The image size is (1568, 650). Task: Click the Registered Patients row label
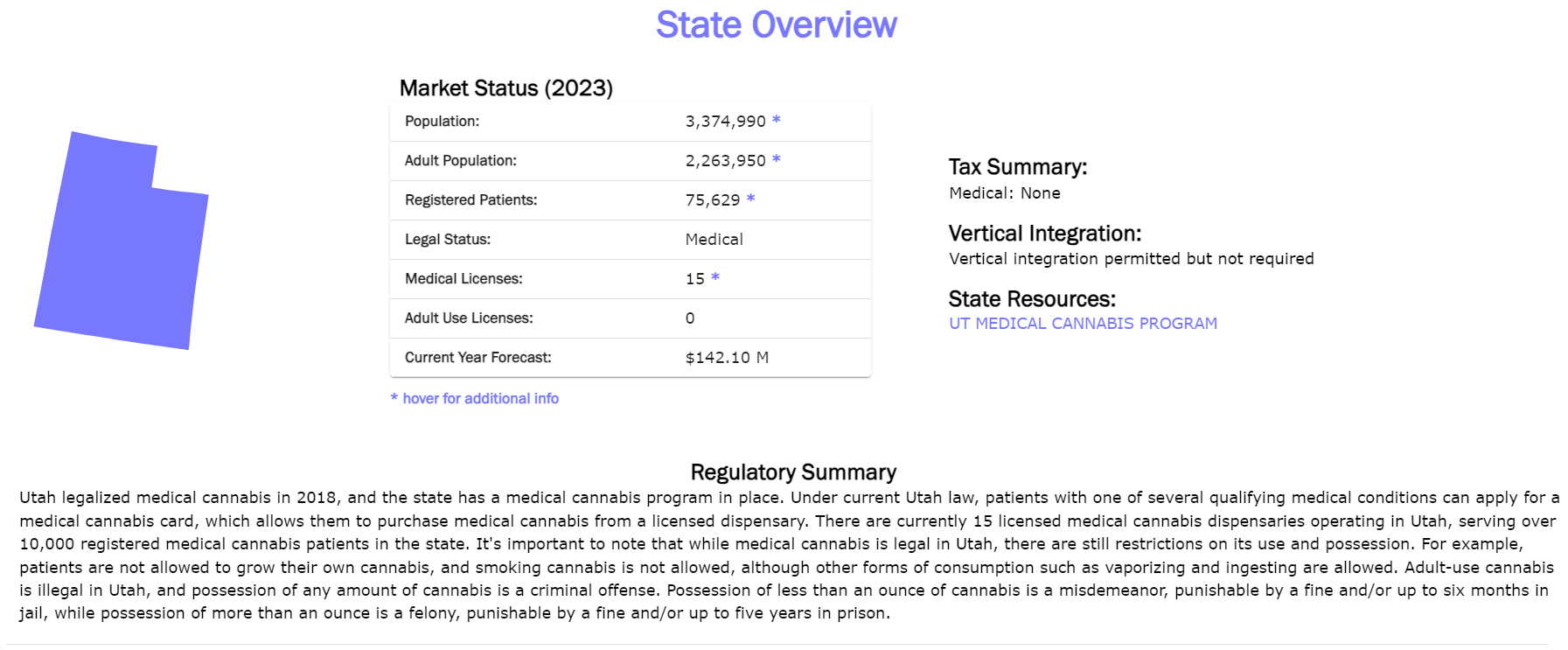[x=470, y=200]
